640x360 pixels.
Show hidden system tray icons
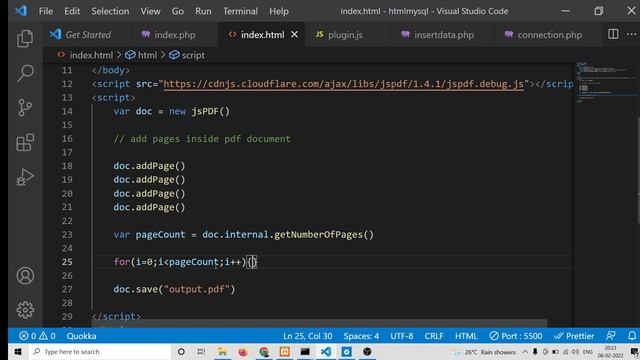[x=525, y=351]
